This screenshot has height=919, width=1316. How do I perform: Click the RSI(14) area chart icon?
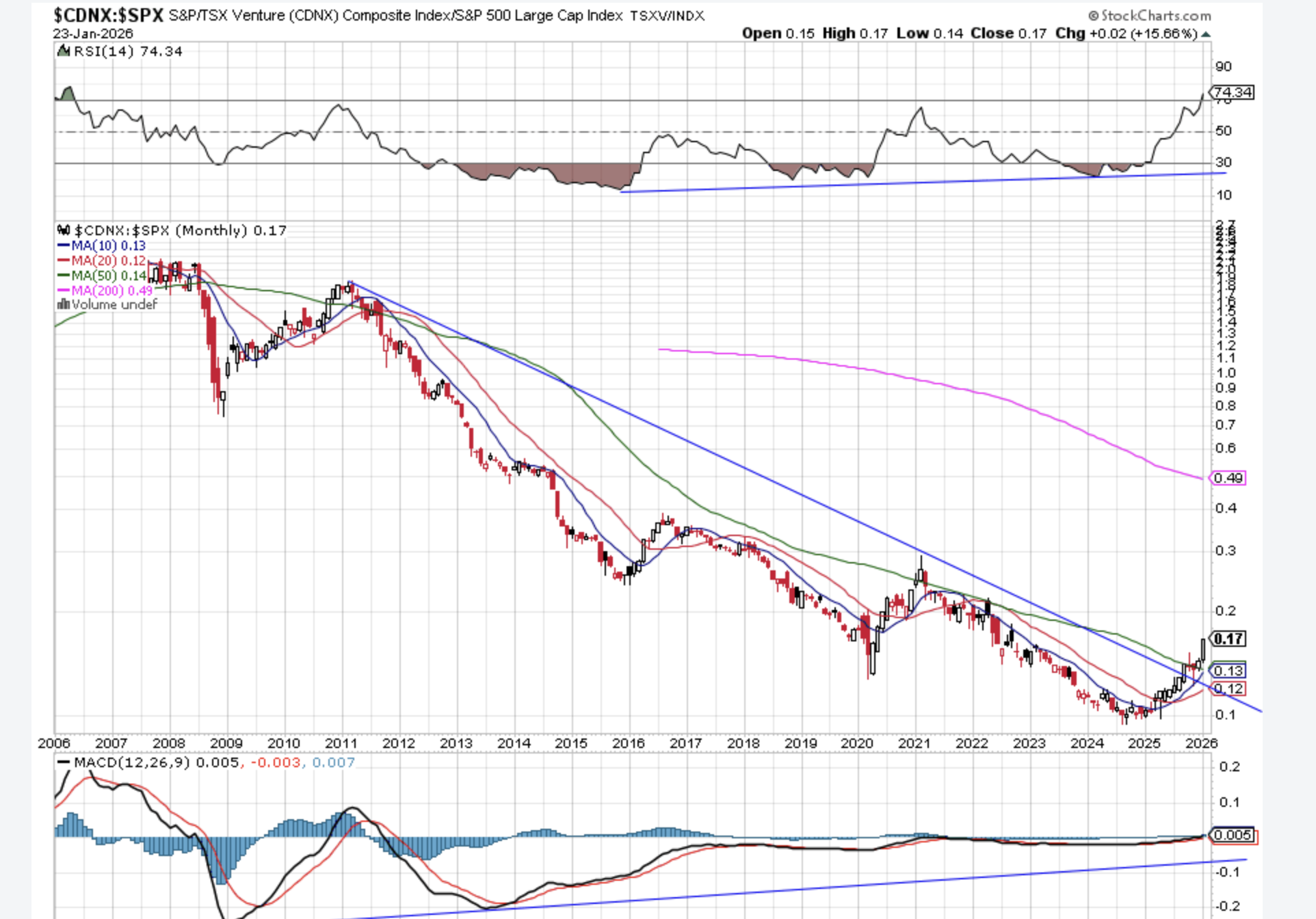pos(64,51)
